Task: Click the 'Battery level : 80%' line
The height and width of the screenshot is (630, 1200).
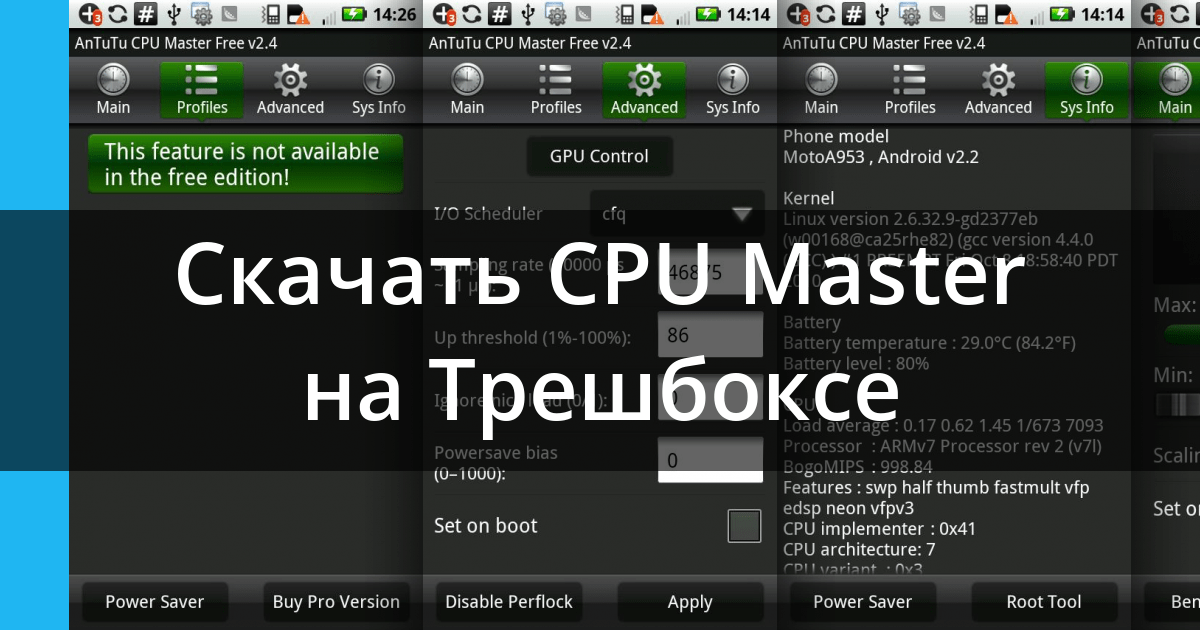Action: (856, 364)
